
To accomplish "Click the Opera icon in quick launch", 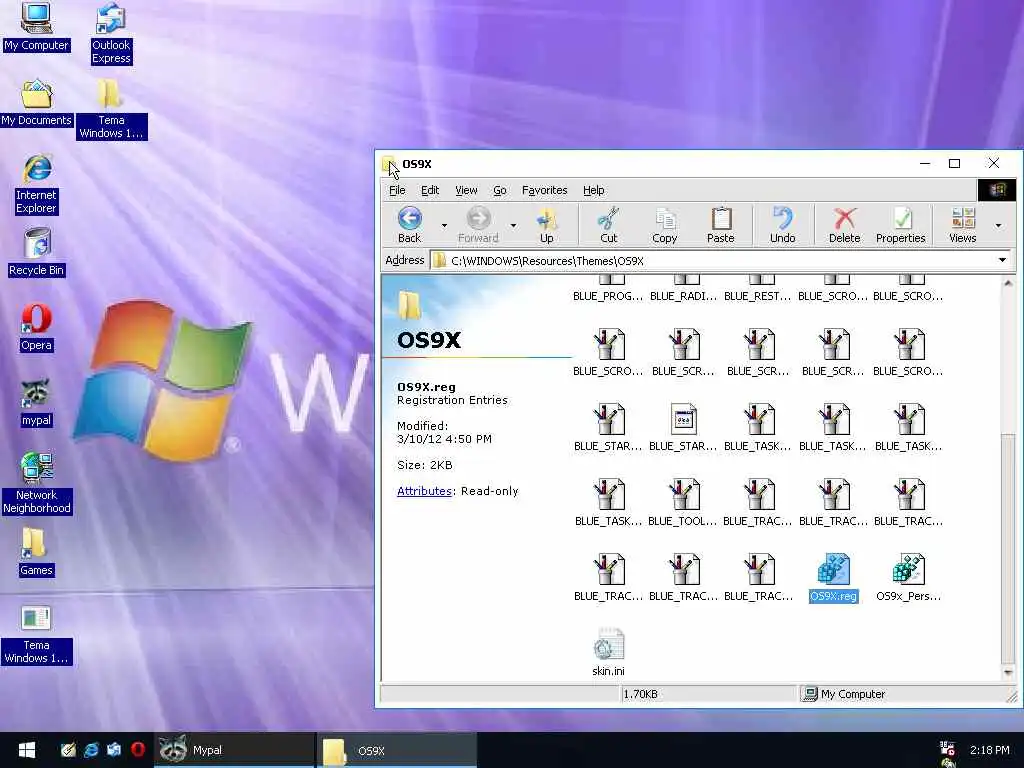I will point(137,749).
